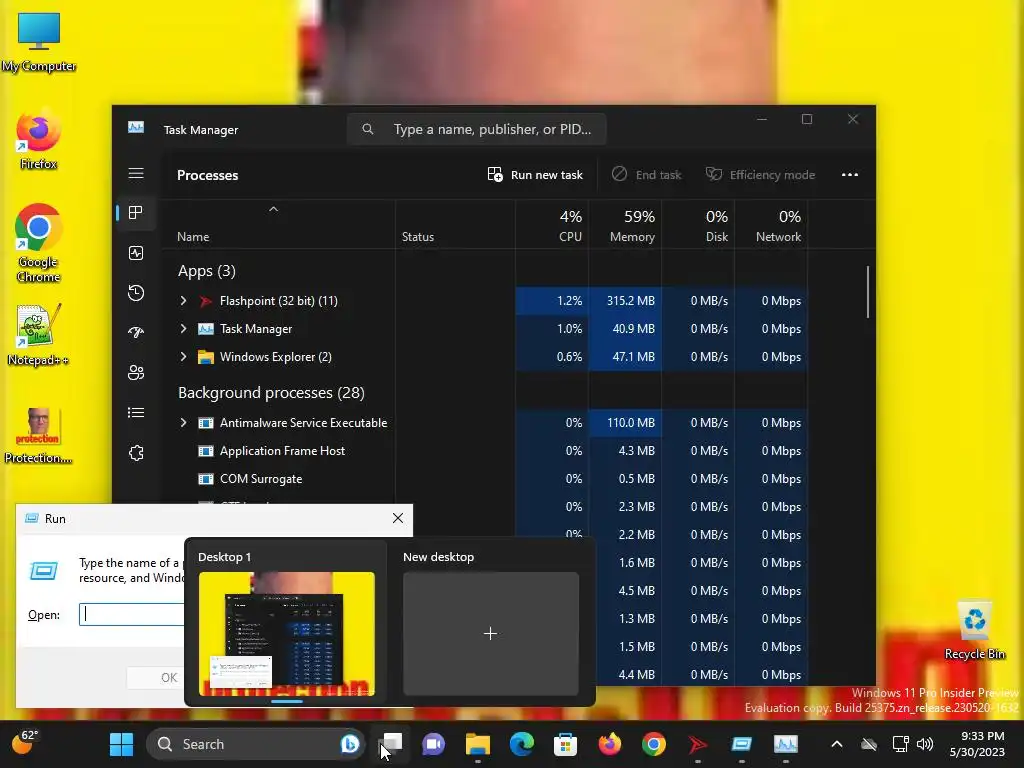Open Details page icon in sidebar
The height and width of the screenshot is (768, 1024).
point(136,412)
